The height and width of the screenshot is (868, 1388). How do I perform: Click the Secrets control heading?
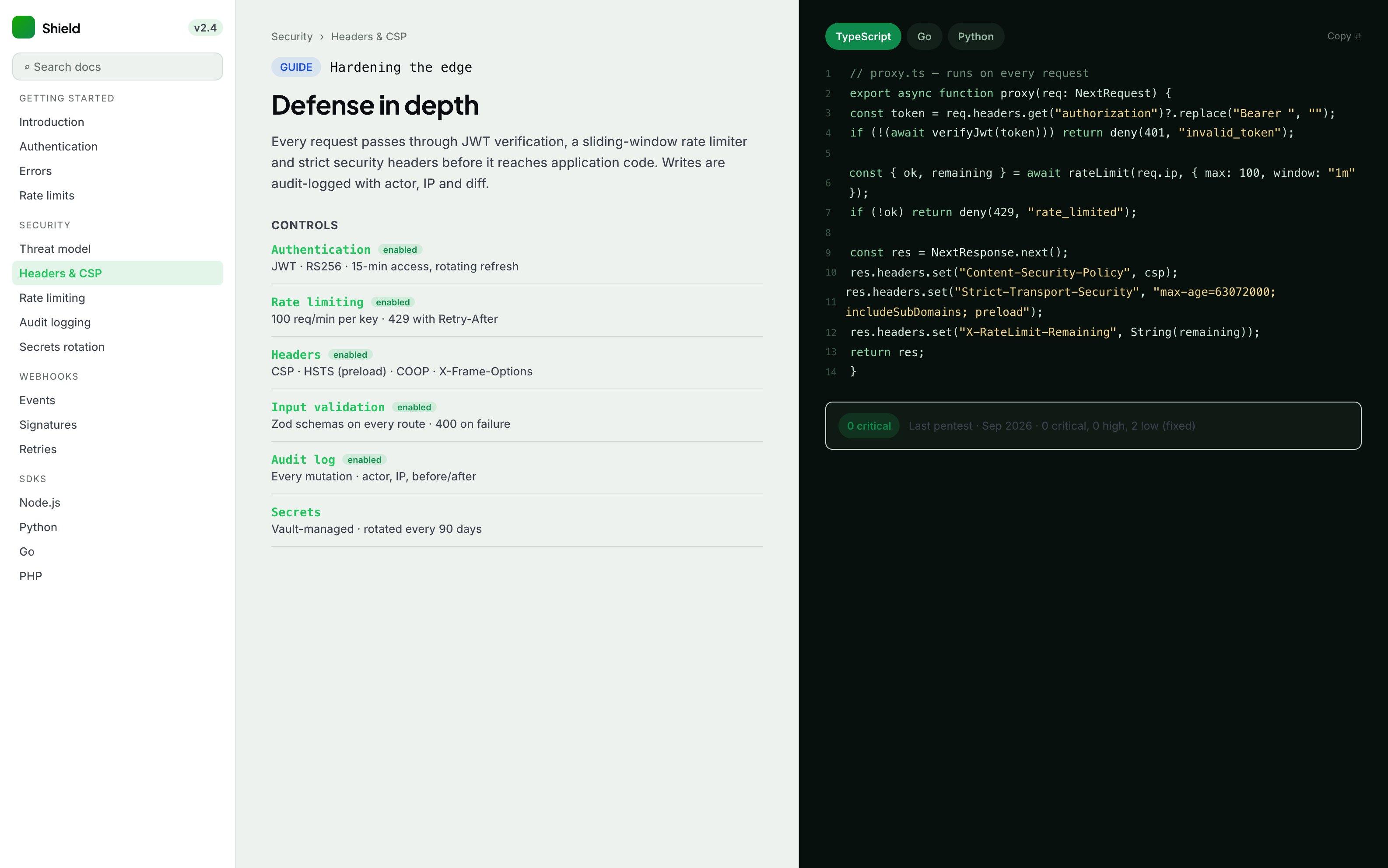[x=296, y=512]
